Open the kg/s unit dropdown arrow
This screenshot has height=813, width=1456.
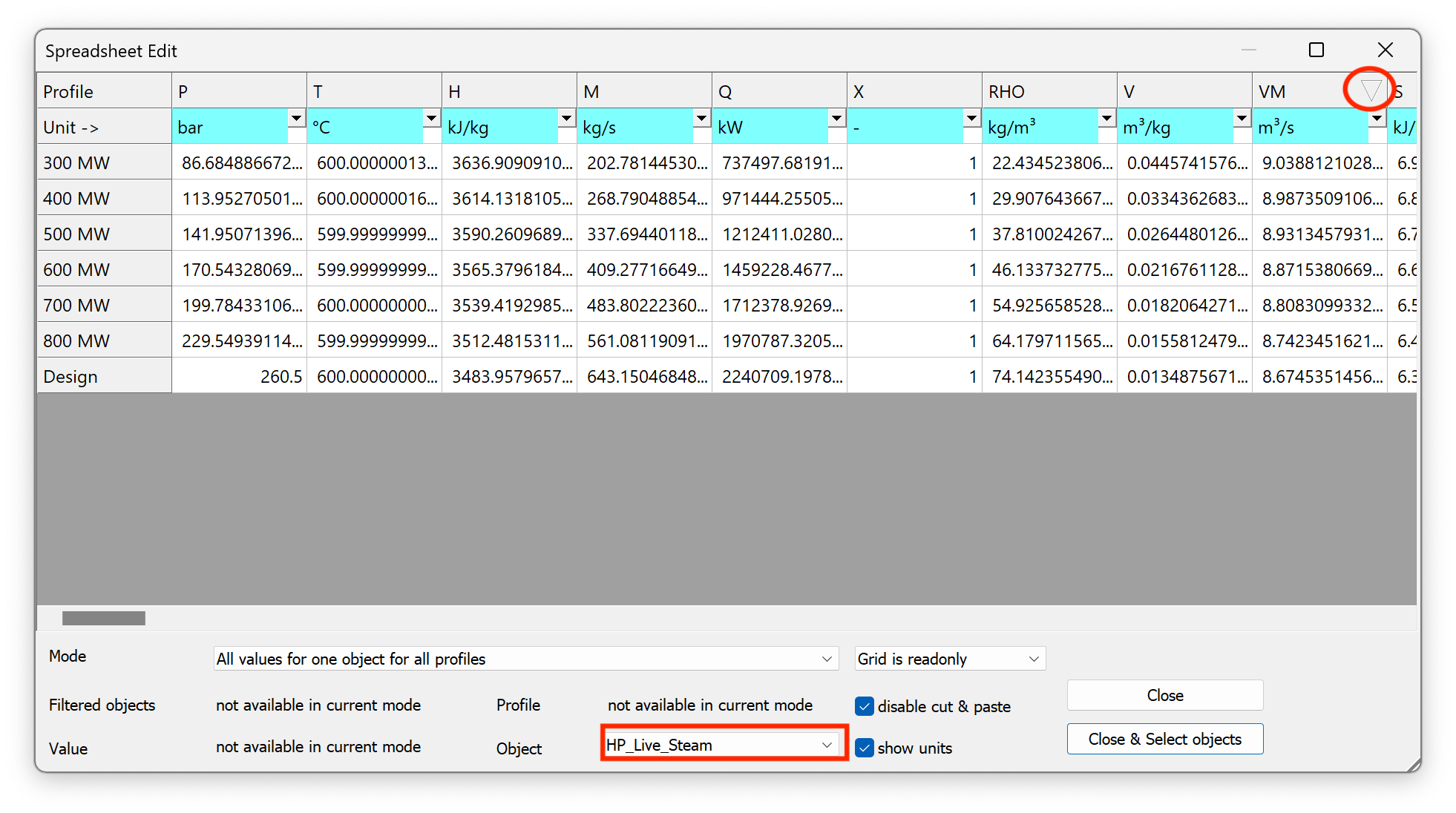point(701,119)
